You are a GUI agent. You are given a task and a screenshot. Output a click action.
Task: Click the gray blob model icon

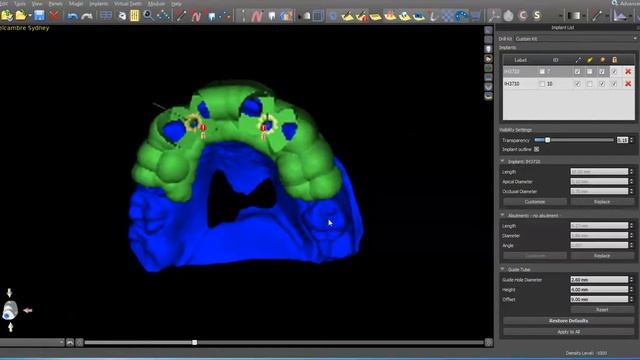tap(508, 16)
